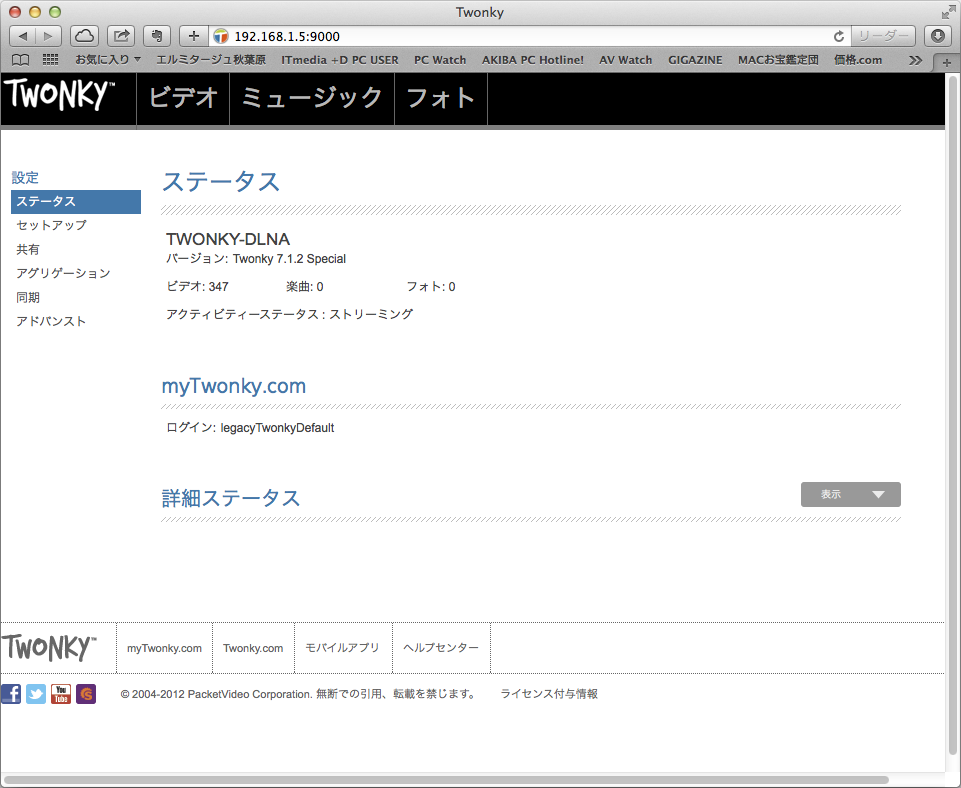Open セットアップ in the settings sidebar

51,225
